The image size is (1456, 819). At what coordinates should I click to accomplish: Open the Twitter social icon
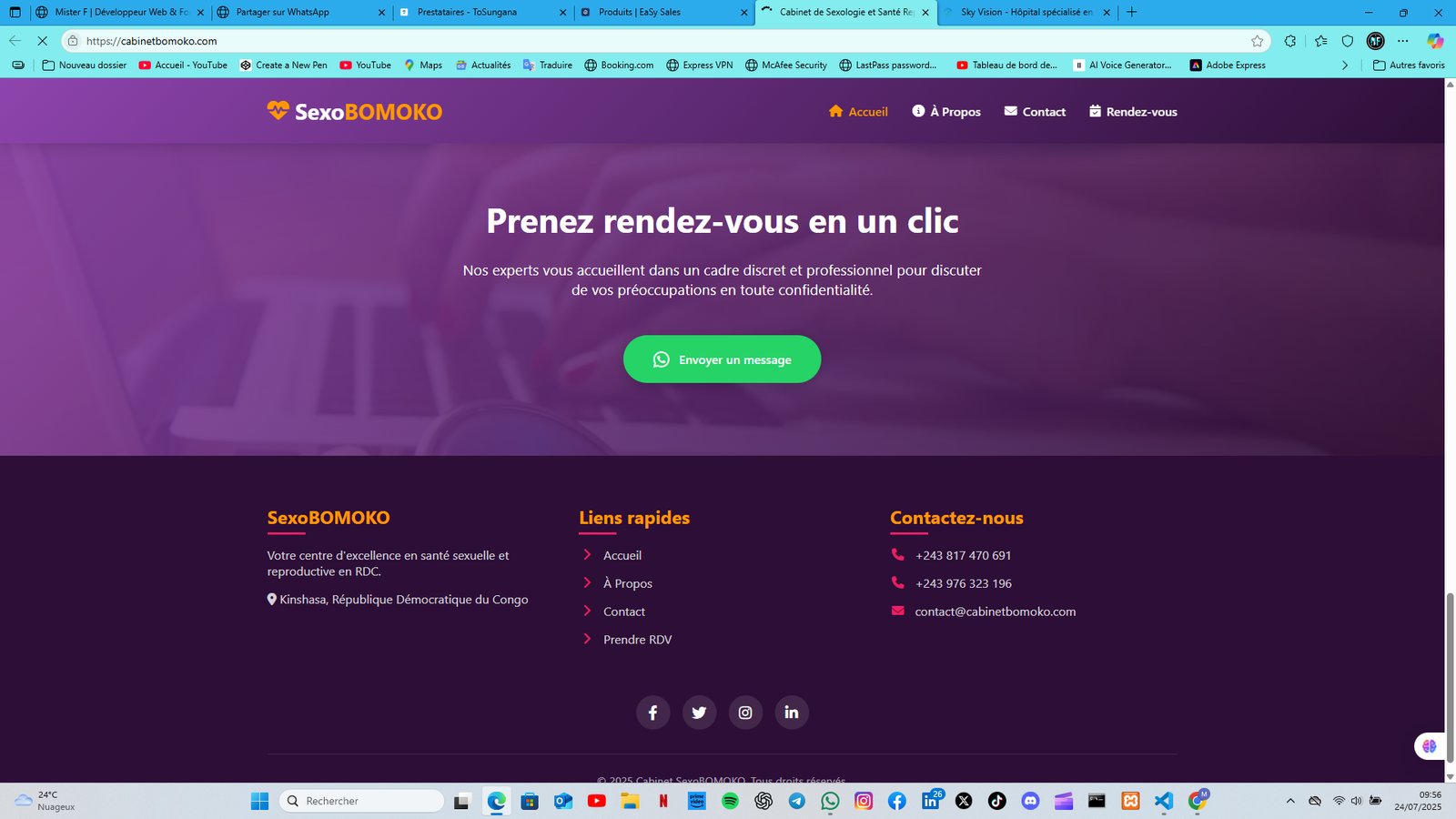(x=699, y=713)
